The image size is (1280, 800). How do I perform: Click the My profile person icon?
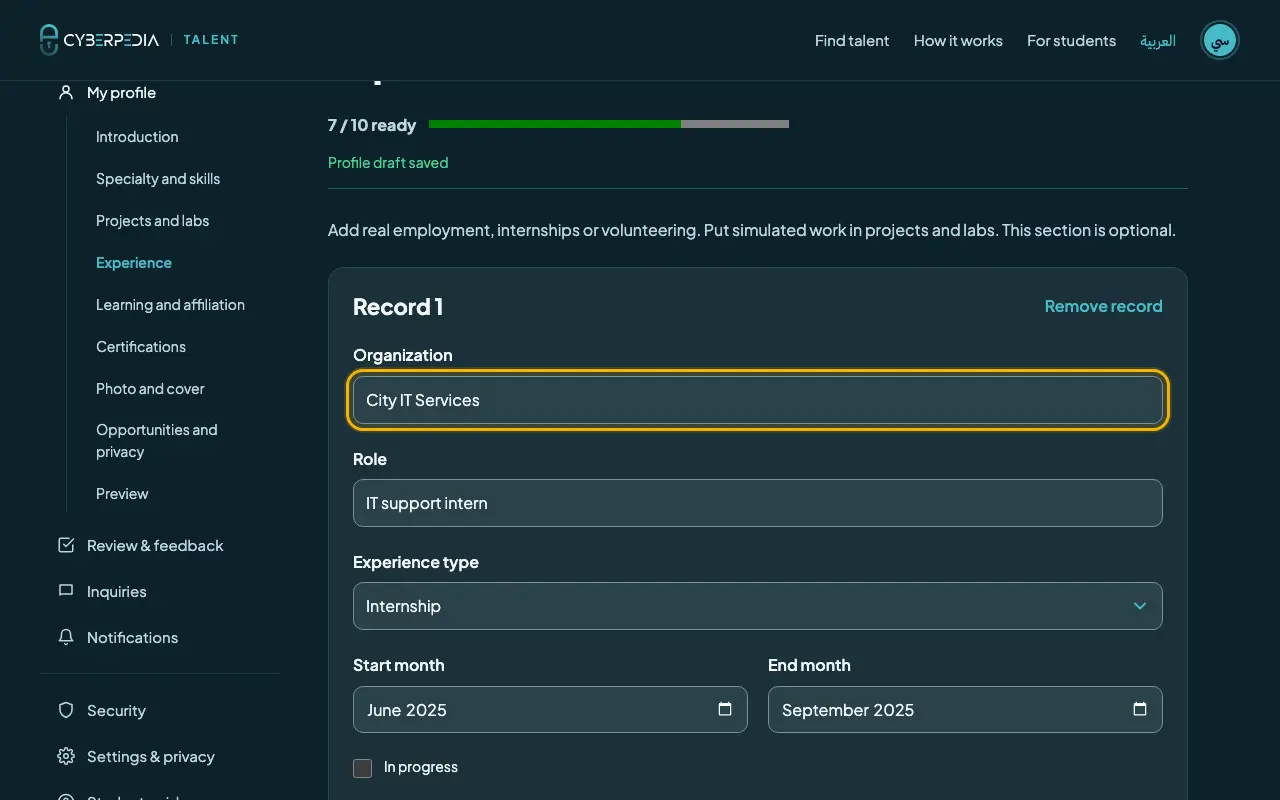pos(66,92)
